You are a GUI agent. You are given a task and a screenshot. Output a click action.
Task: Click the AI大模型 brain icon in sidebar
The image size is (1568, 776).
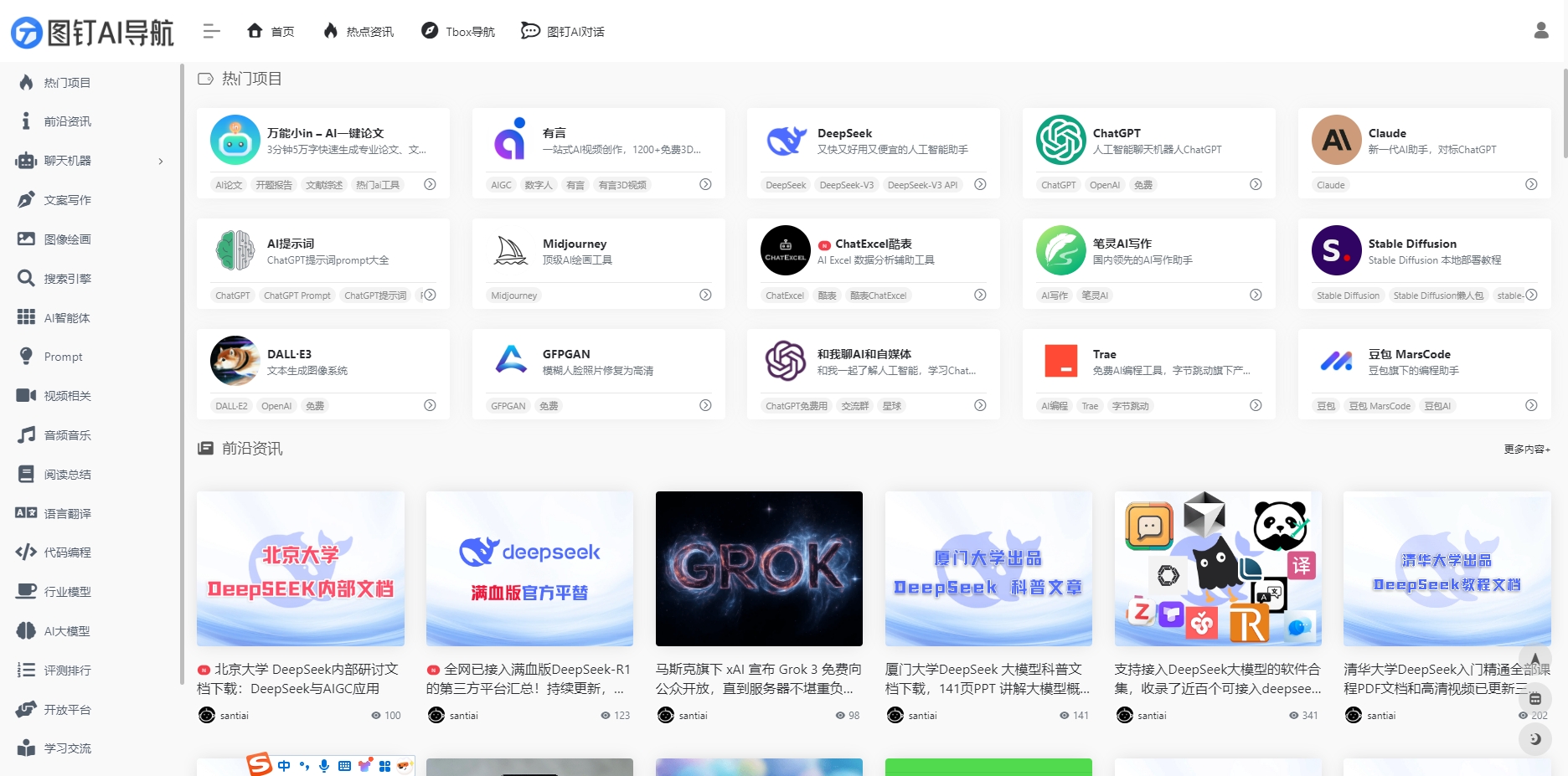pos(26,631)
